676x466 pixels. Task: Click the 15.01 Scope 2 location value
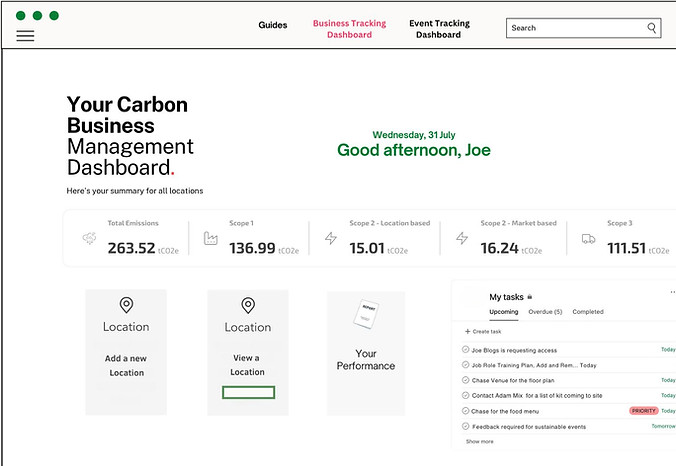[367, 248]
